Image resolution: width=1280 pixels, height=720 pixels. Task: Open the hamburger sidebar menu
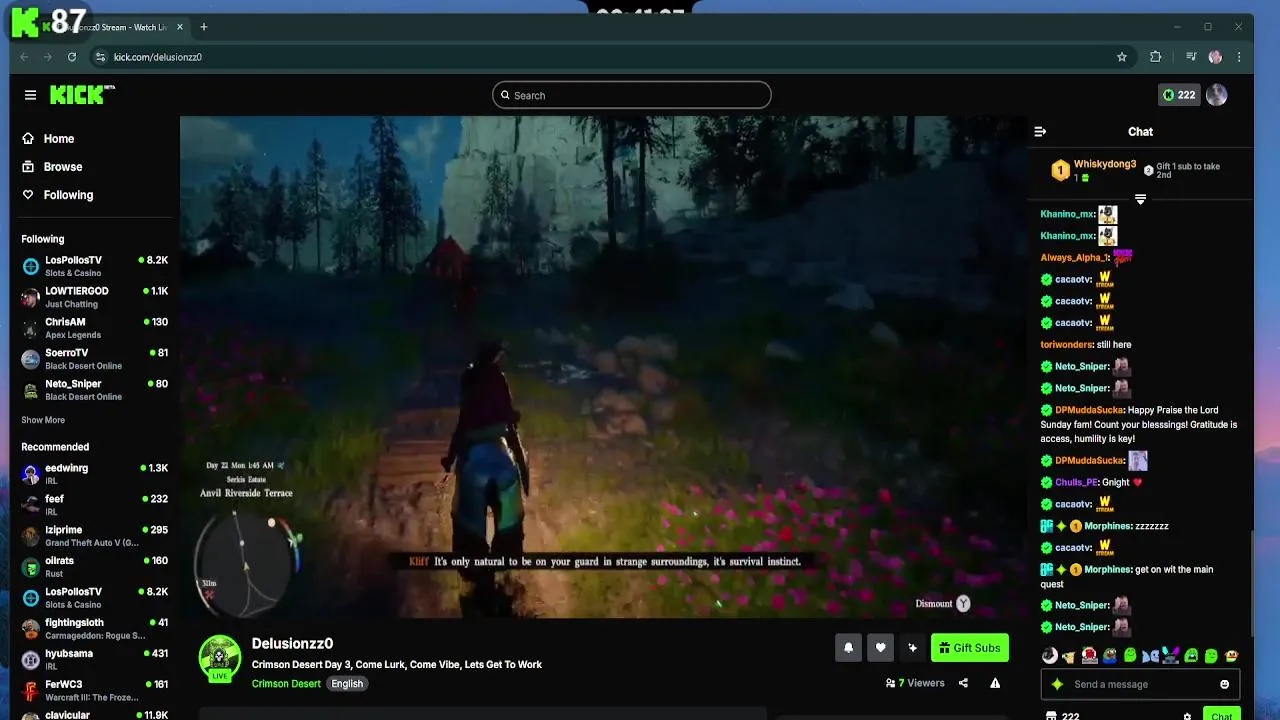pos(30,95)
